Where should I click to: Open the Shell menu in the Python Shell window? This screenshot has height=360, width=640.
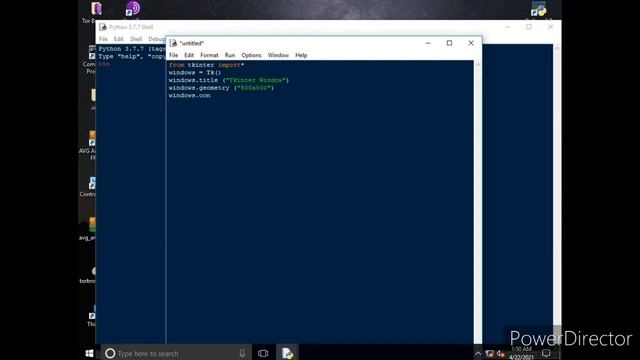[x=136, y=39]
